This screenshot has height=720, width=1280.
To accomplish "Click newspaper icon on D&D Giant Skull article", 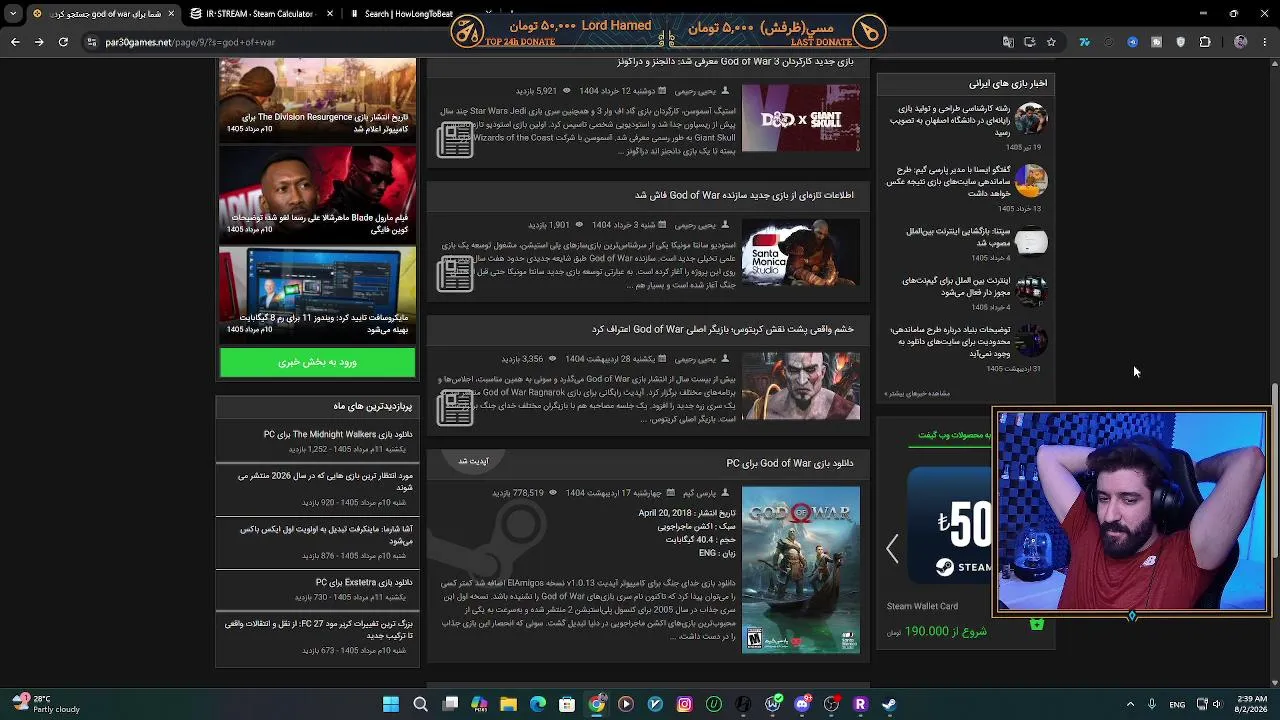I will (x=455, y=140).
